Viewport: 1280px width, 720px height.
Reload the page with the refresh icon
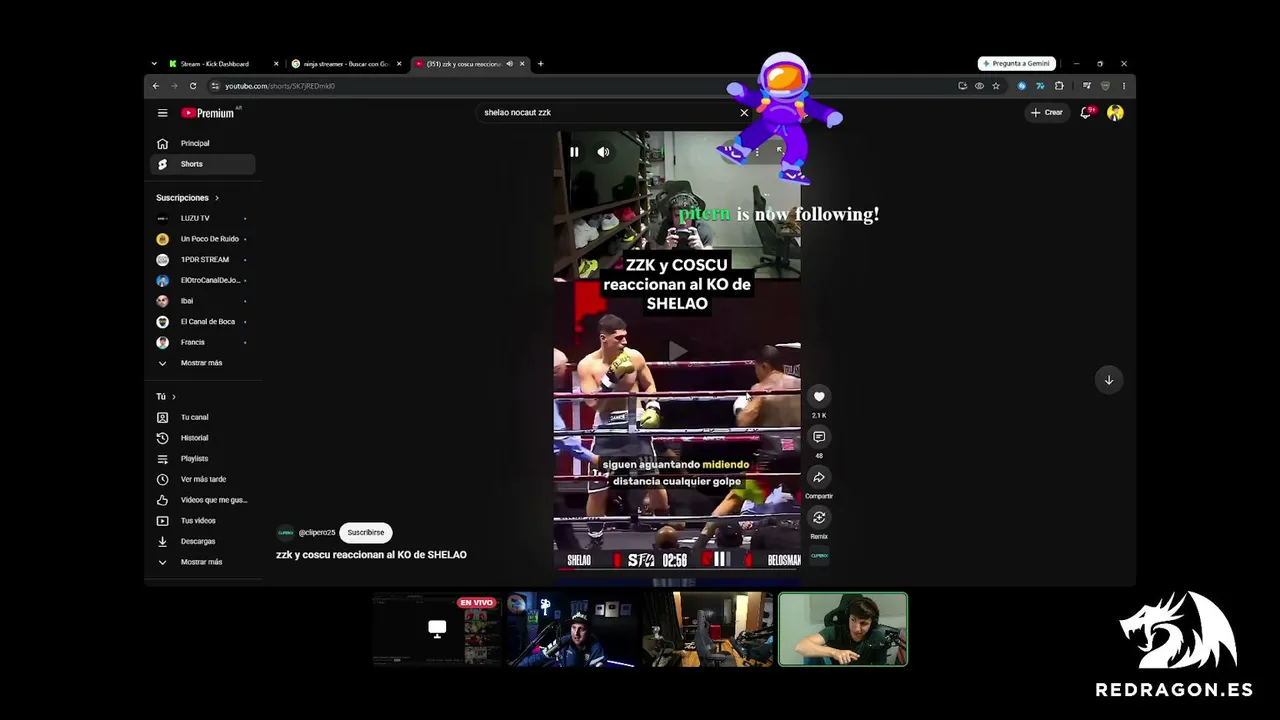click(x=193, y=86)
